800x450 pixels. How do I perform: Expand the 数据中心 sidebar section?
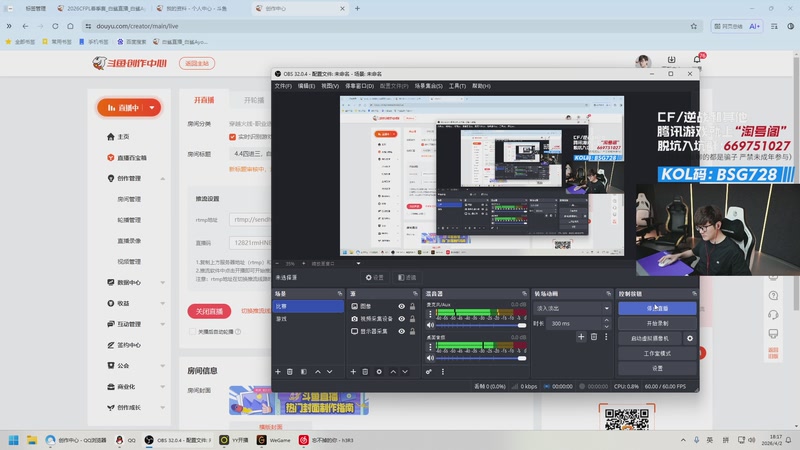tap(163, 283)
